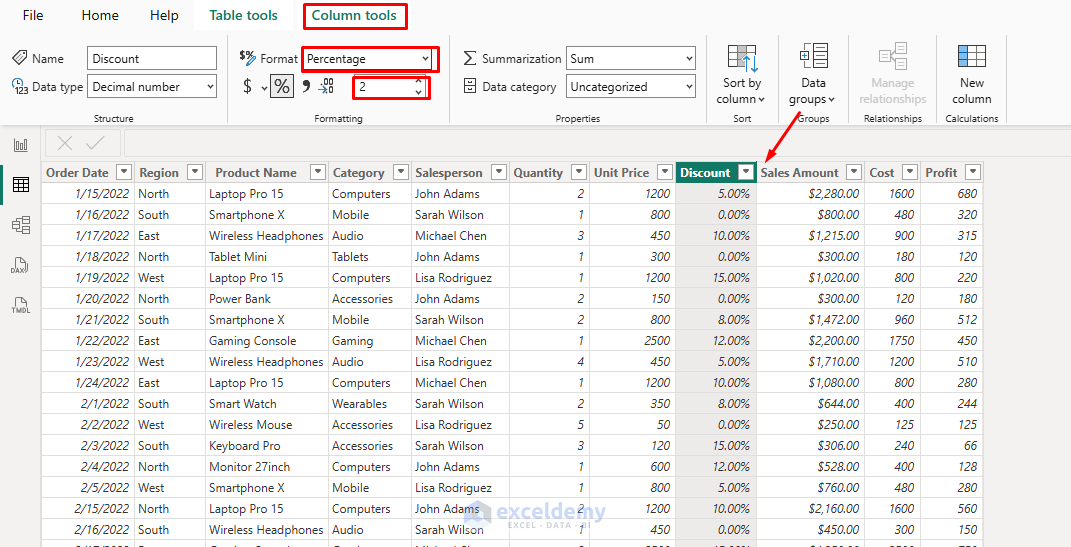The width and height of the screenshot is (1071, 547).
Task: Click cell with date 1/15/2022
Action: click(x=88, y=194)
